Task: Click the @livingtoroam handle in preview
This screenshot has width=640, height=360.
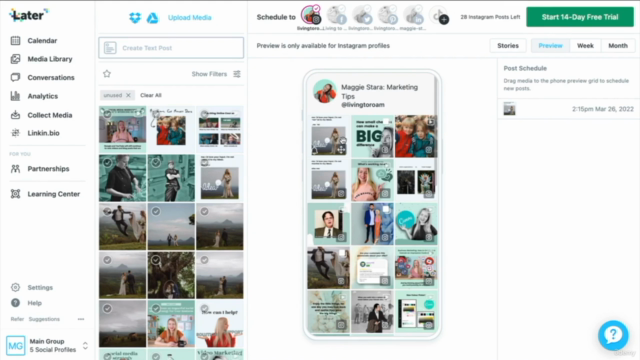Action: [x=363, y=105]
